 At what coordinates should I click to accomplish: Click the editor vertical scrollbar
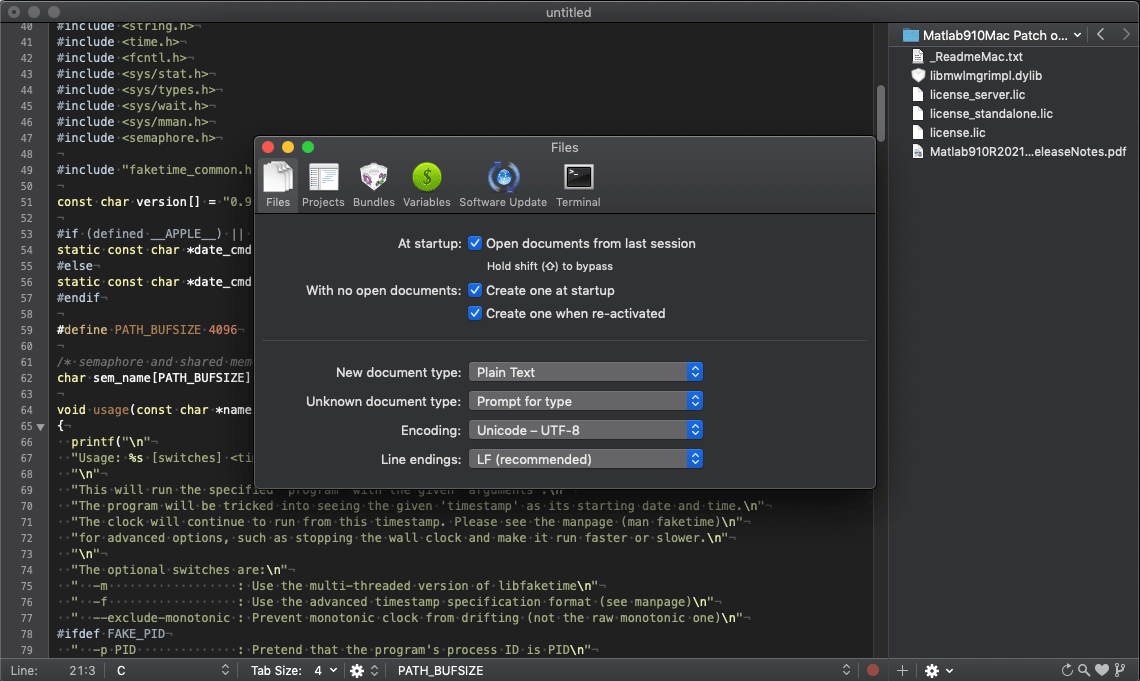[x=881, y=112]
